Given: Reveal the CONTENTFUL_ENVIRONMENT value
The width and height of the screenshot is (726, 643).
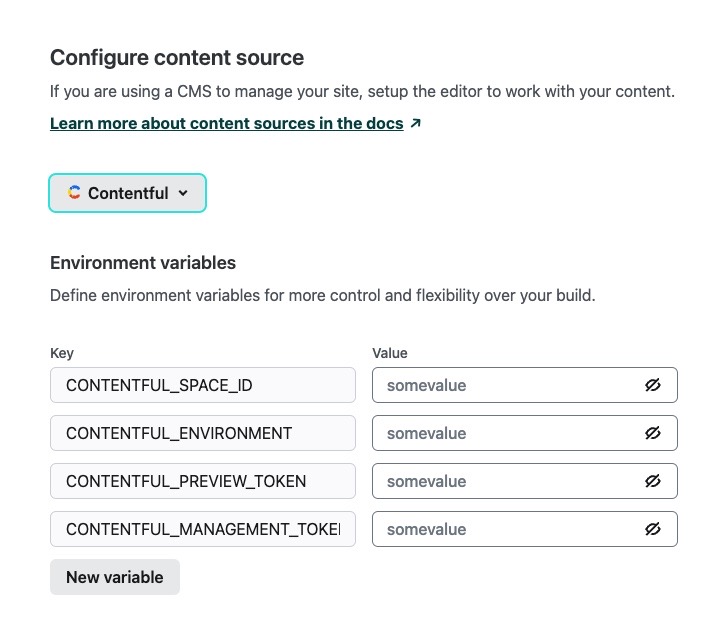Looking at the screenshot, I should 653,433.
